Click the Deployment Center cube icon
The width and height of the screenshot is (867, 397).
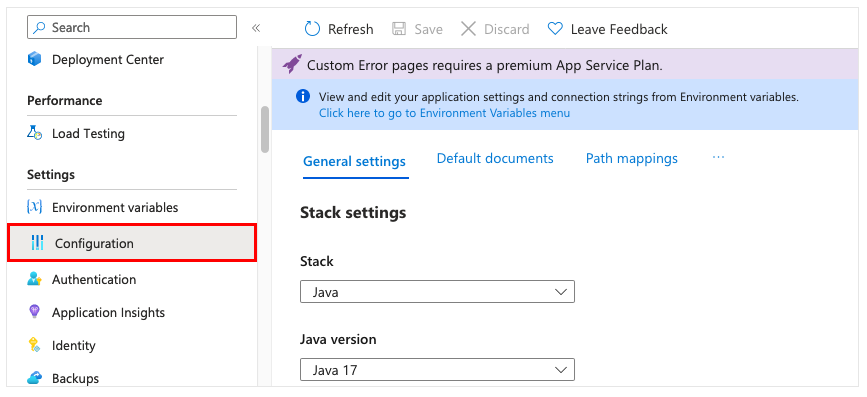coord(35,59)
